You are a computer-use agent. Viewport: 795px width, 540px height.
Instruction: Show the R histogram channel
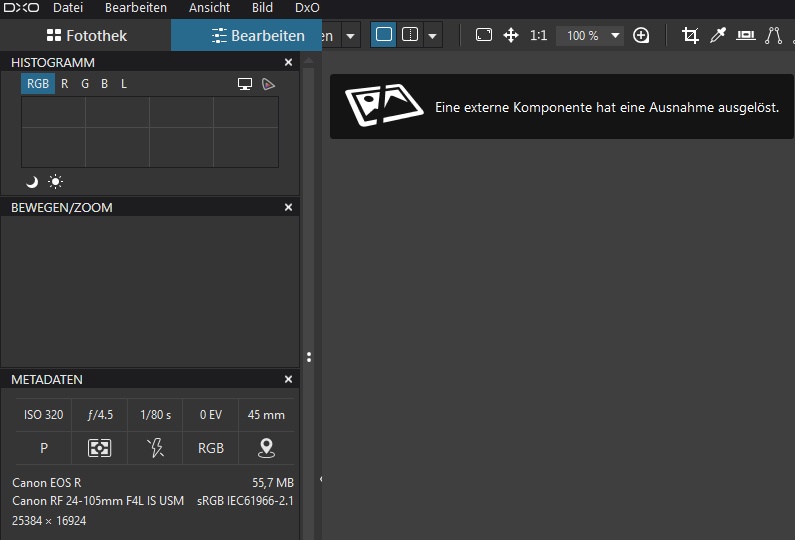tap(64, 84)
